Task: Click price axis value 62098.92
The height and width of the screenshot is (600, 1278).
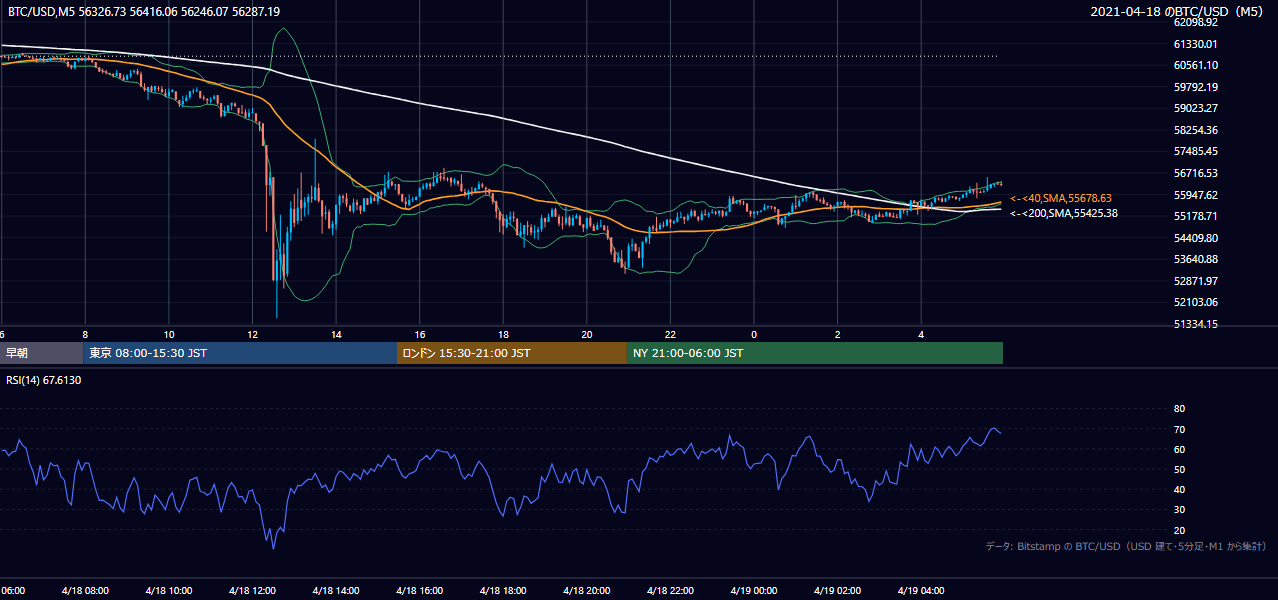Action: click(1195, 22)
